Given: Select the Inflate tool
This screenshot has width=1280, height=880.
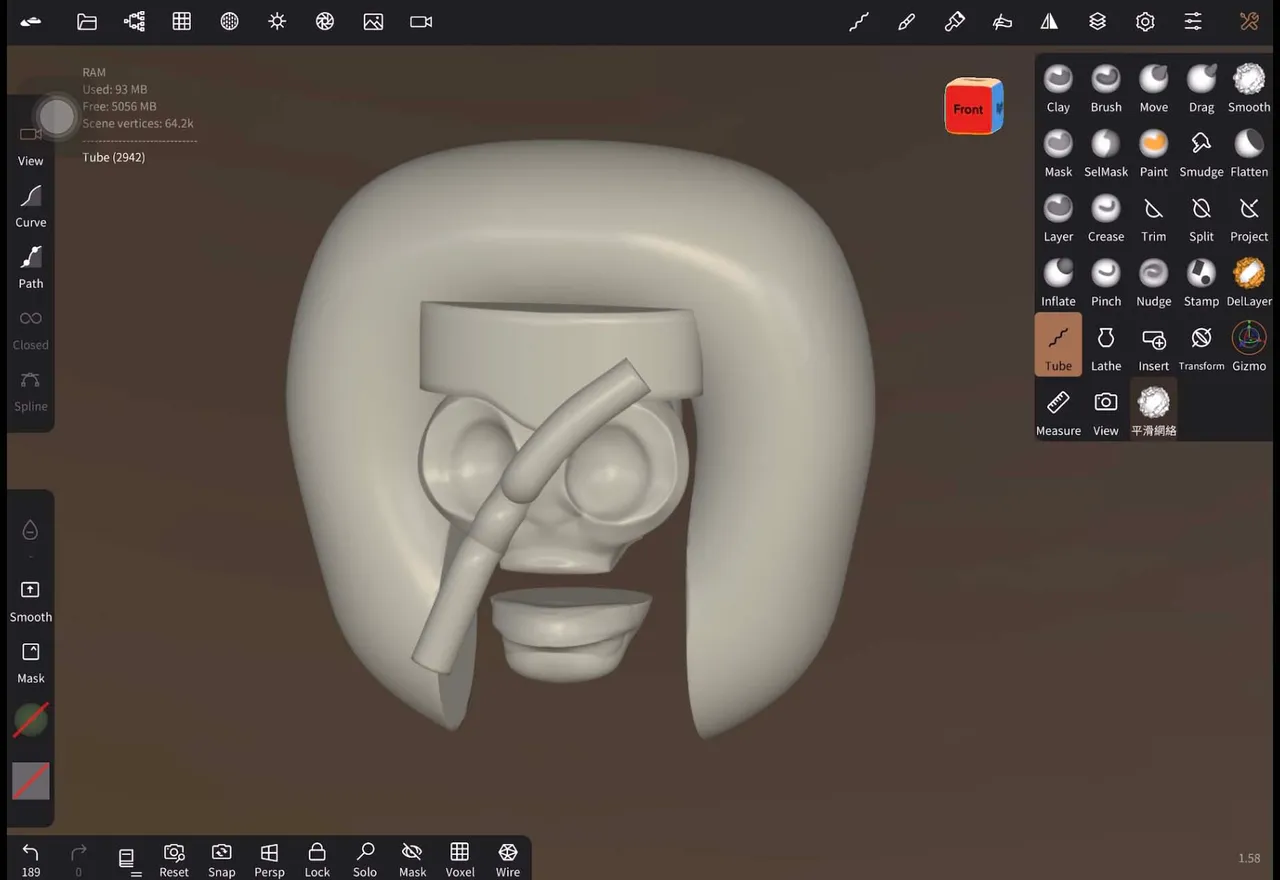Looking at the screenshot, I should [x=1058, y=282].
